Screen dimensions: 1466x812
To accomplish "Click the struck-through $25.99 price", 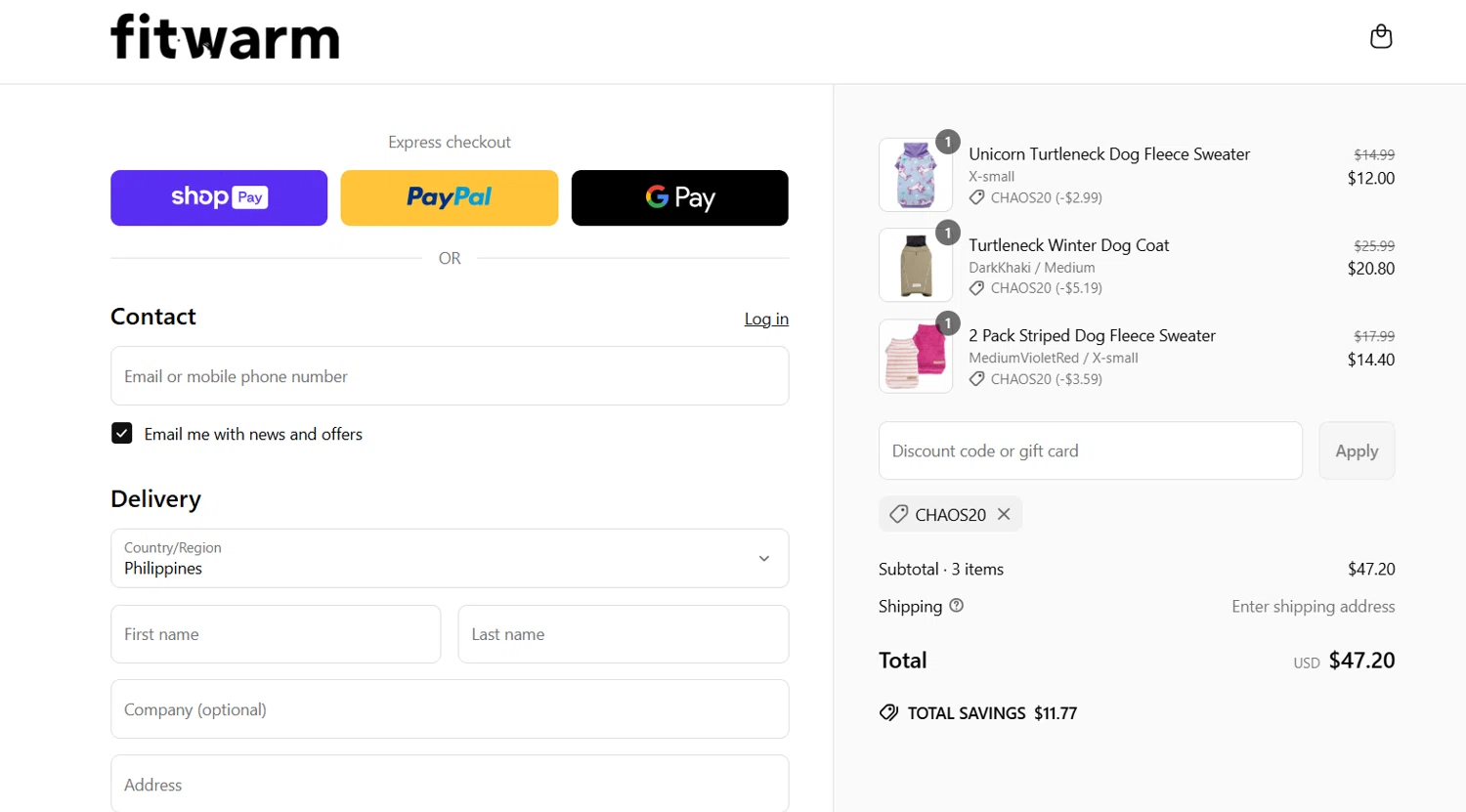I will click(x=1374, y=246).
